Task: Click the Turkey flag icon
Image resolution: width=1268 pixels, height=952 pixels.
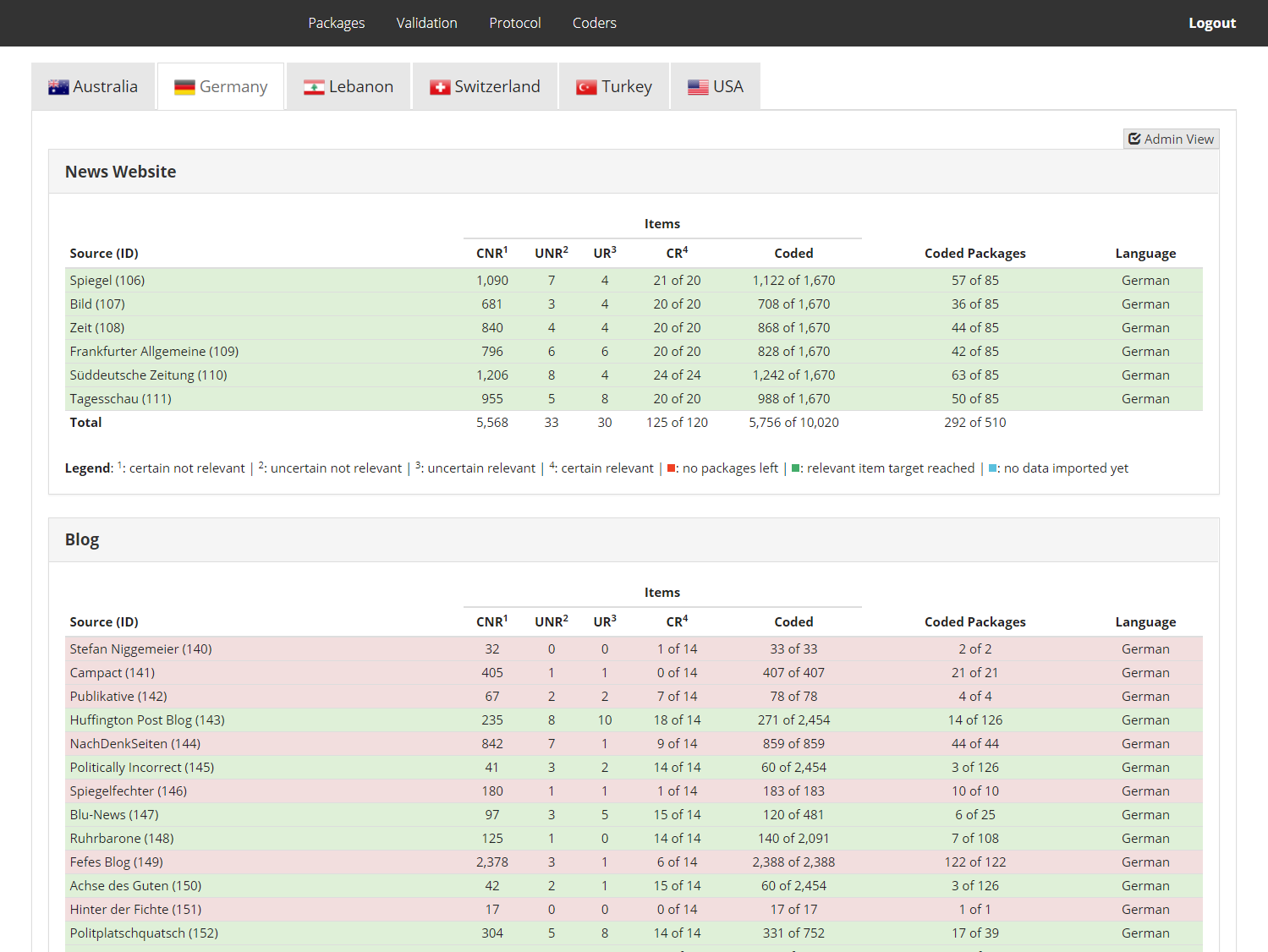Action: coord(586,87)
